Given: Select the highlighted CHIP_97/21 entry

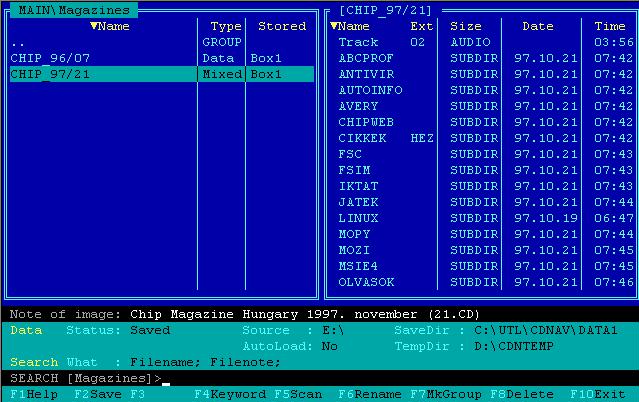Looking at the screenshot, I should (x=162, y=74).
